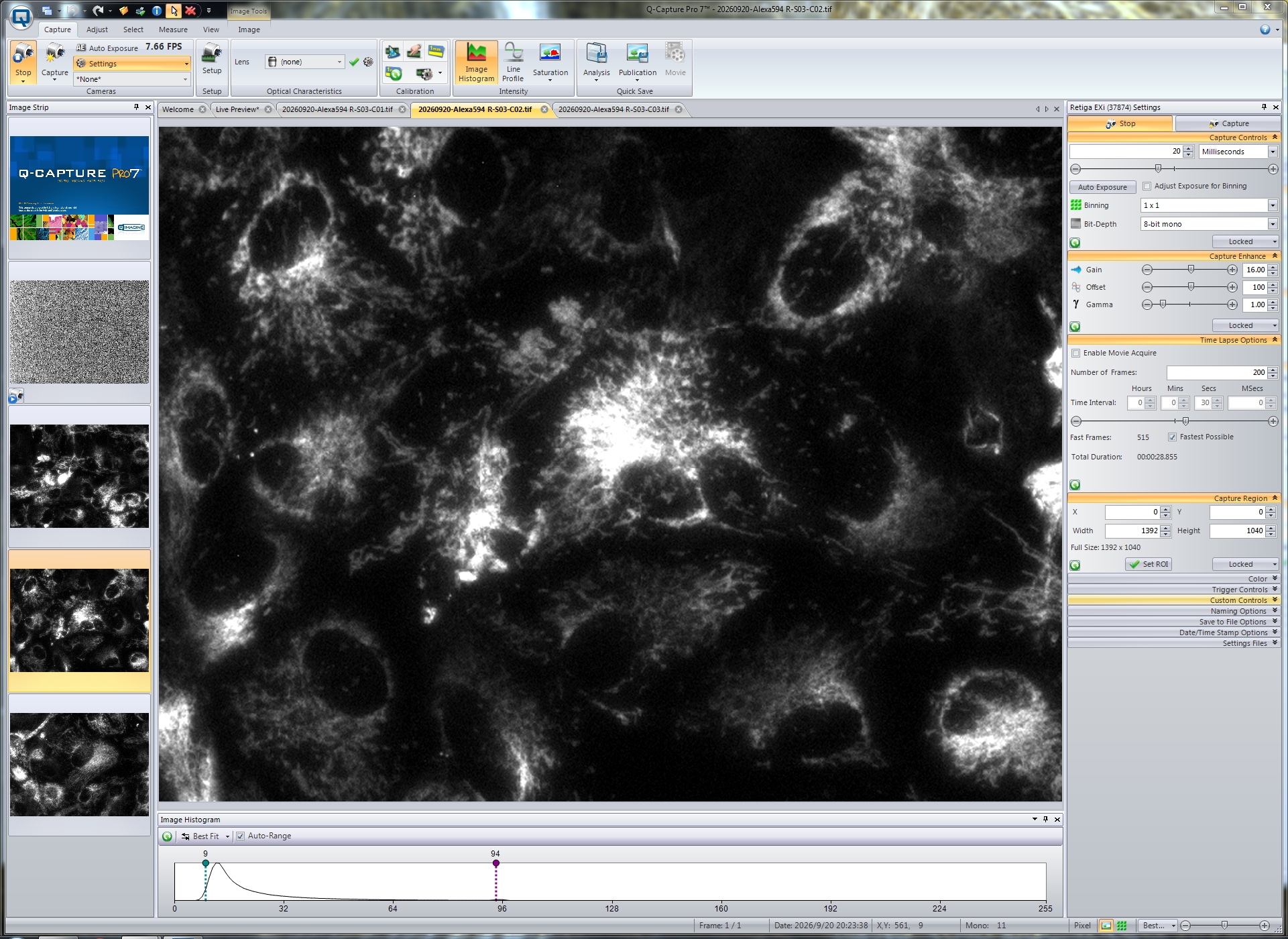Toggle the Auto-Range checkbox in histogram
Viewport: 1288px width, 939px height.
click(240, 836)
